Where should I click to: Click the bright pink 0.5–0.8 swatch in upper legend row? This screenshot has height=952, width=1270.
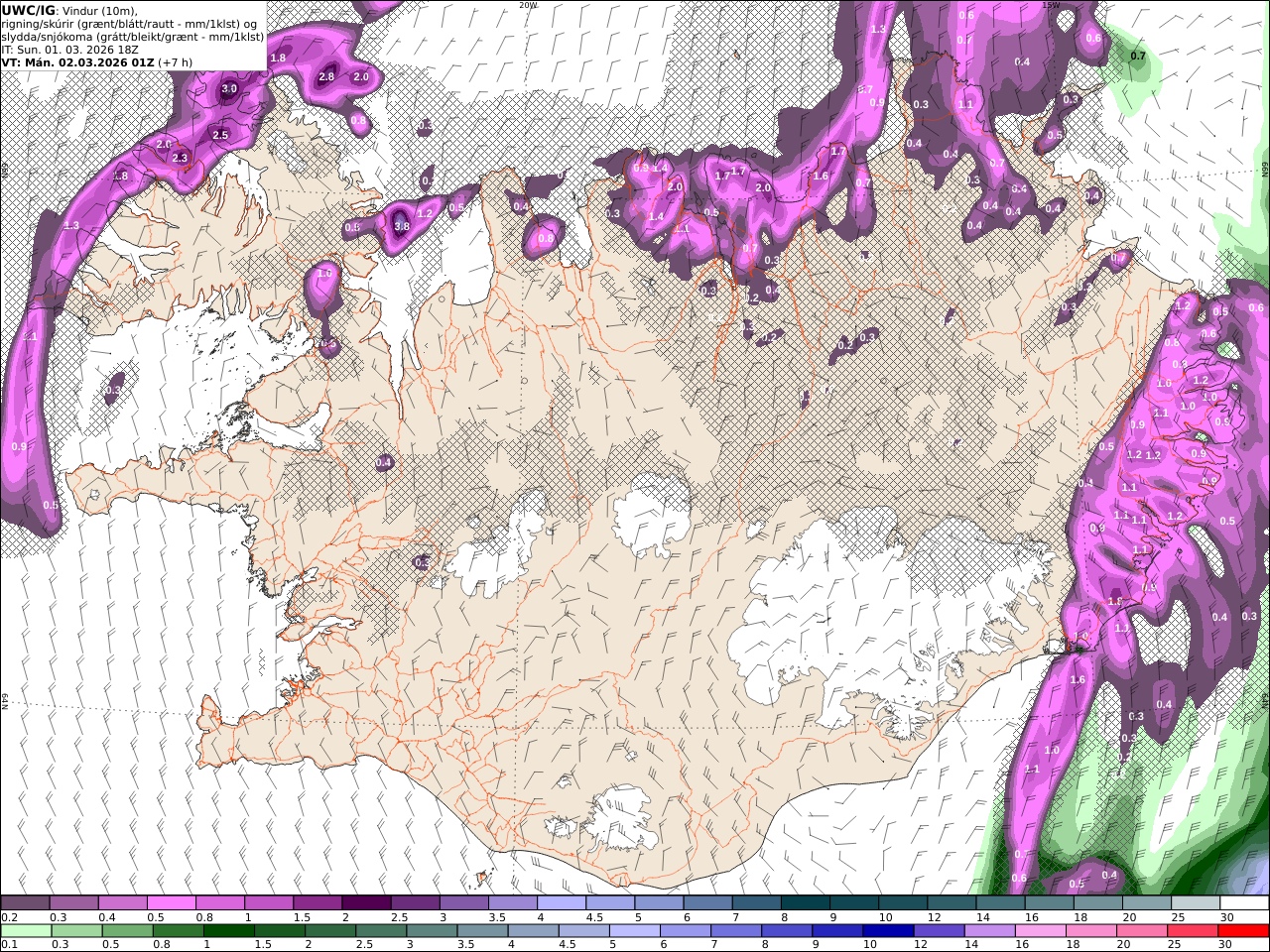coord(171,903)
